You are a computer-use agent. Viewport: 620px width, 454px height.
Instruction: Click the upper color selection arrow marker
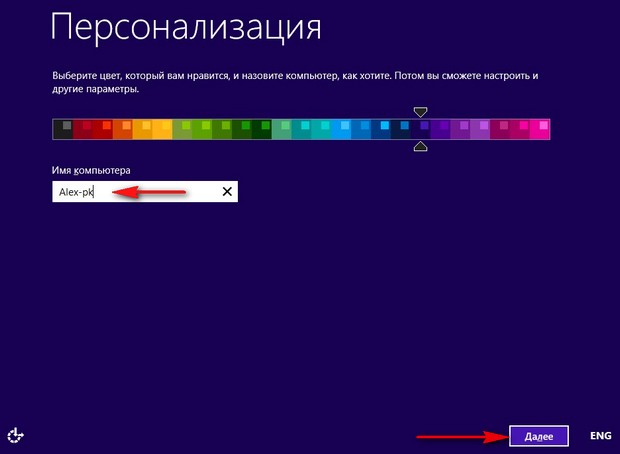coord(420,112)
